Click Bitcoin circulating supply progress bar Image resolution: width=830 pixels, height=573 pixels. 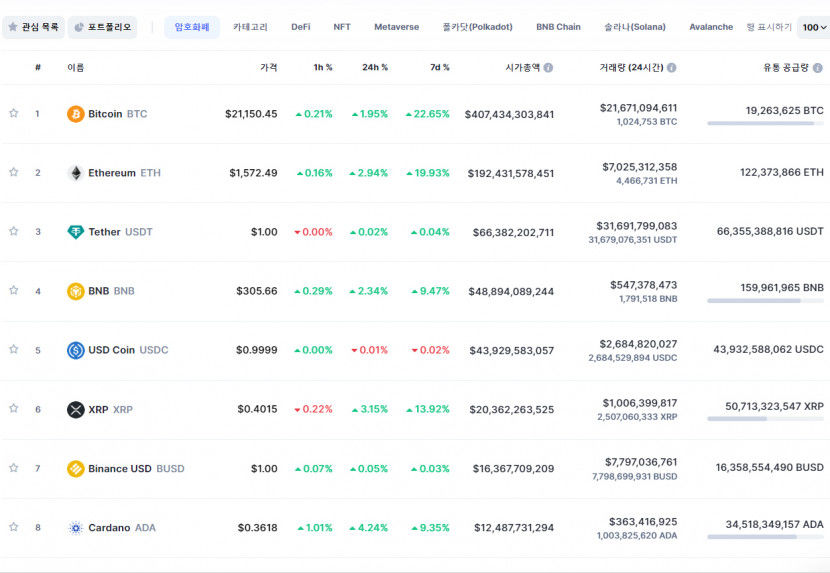(x=765, y=123)
